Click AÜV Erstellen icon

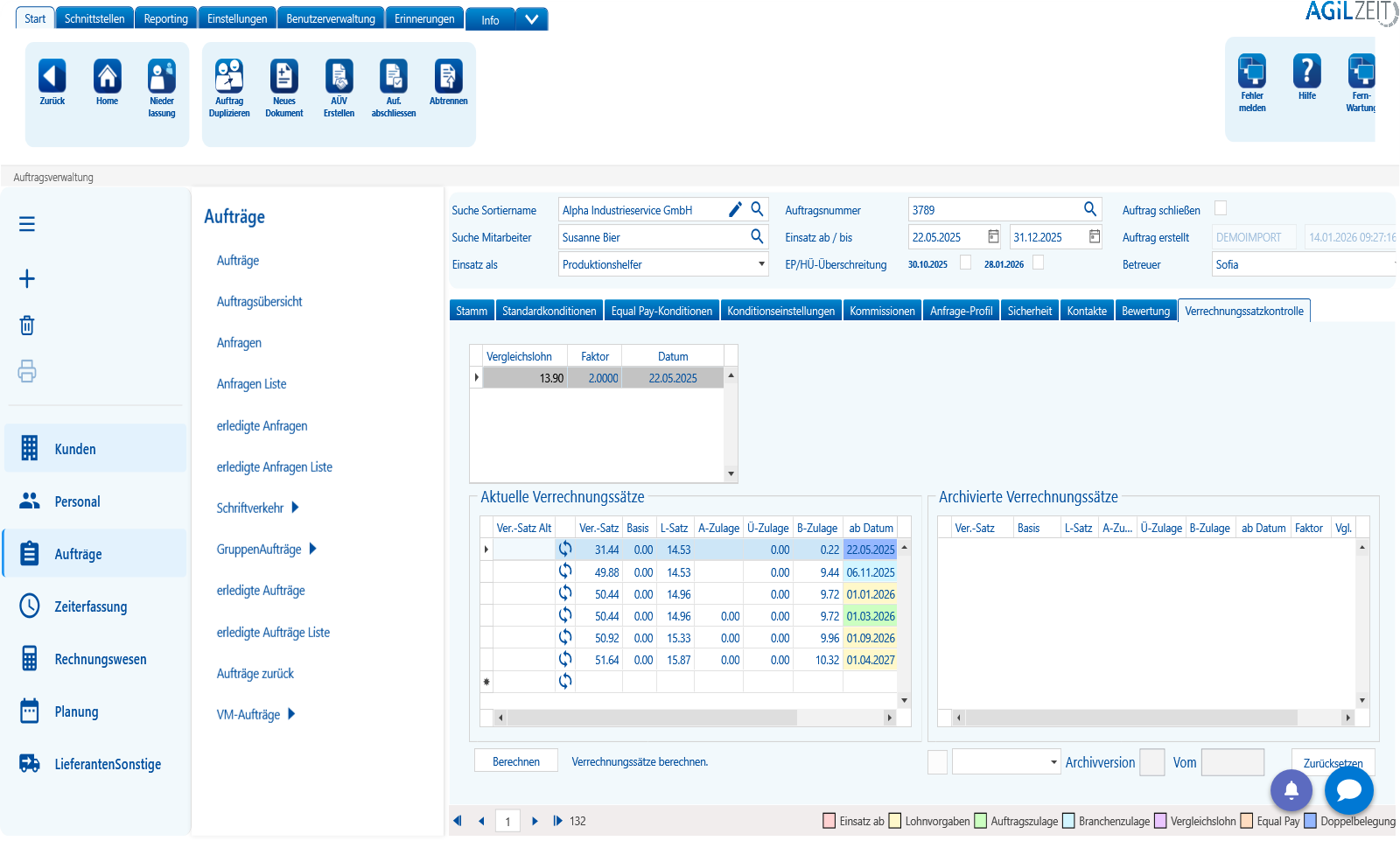click(x=339, y=76)
